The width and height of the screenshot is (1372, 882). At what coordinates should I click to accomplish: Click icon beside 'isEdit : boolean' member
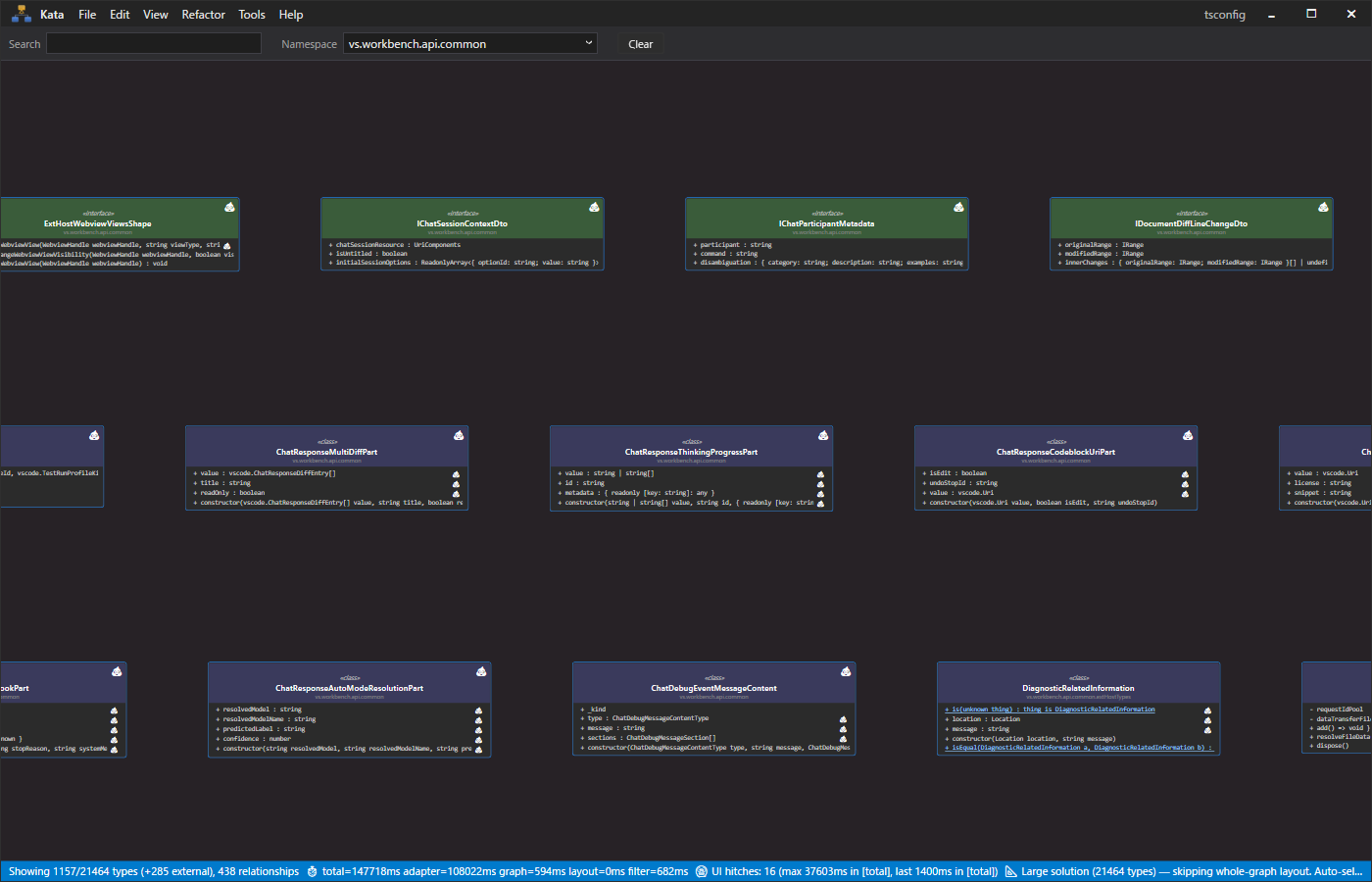1185,474
